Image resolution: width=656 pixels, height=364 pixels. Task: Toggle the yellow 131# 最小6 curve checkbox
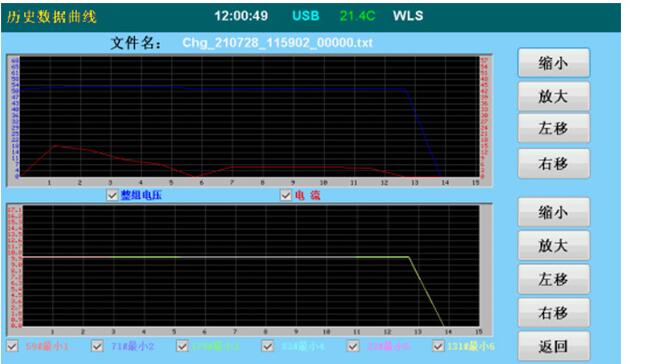coord(438,346)
